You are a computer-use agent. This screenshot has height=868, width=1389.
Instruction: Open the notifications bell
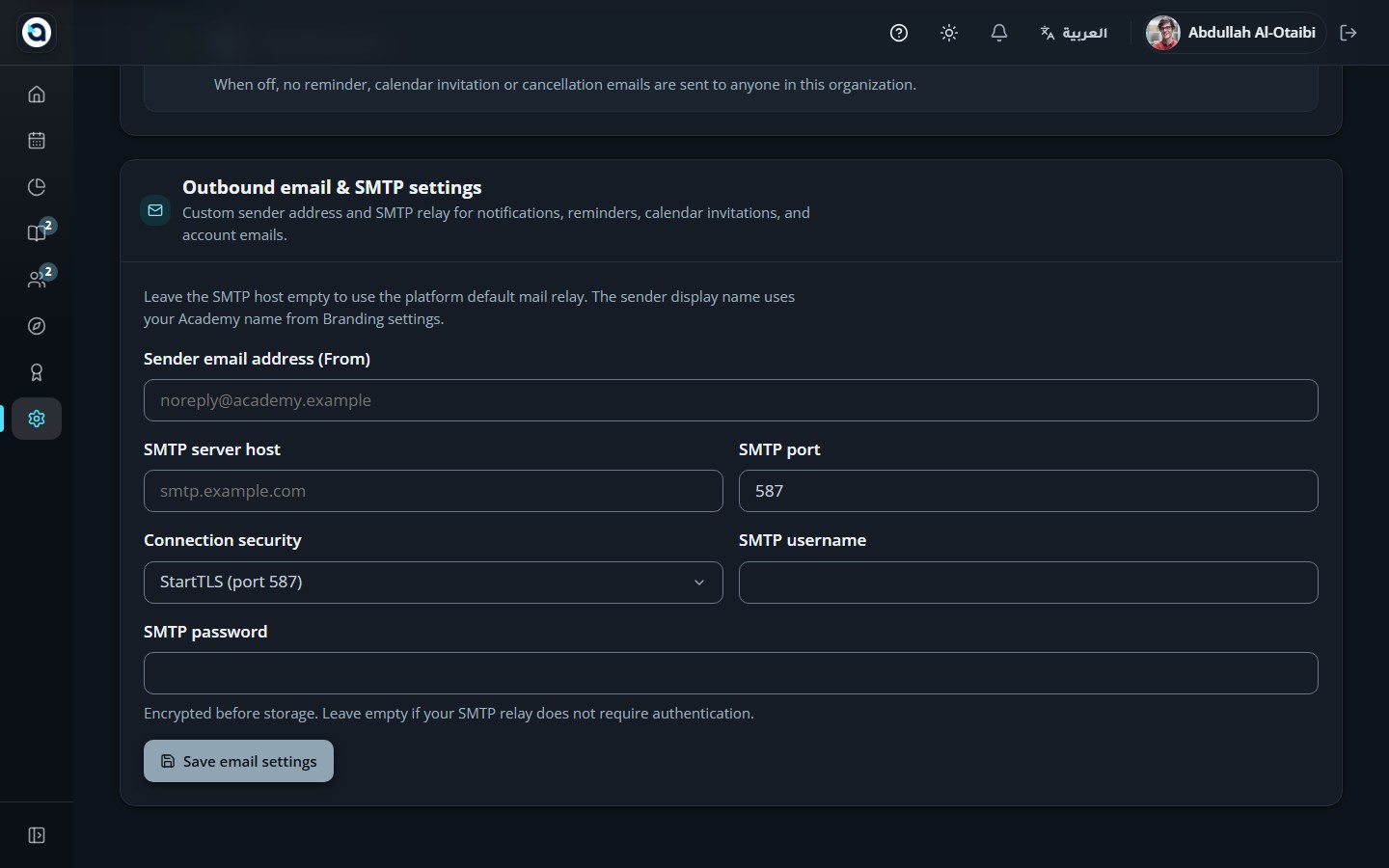tap(999, 33)
